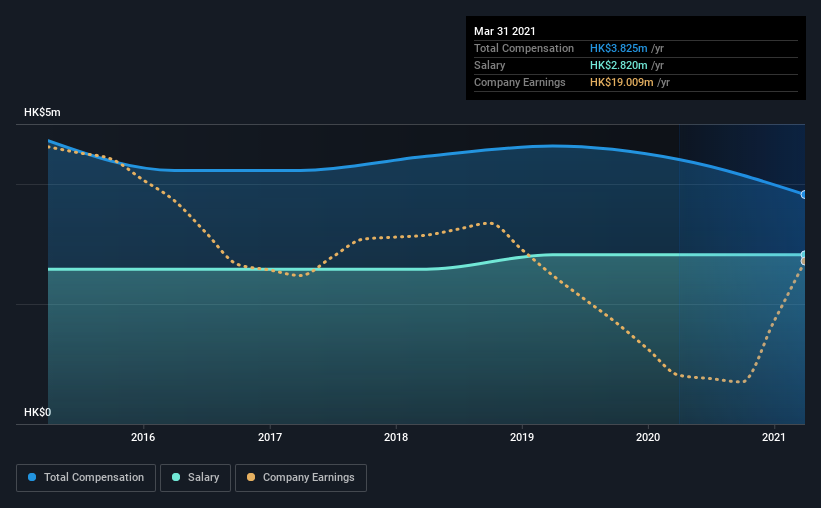This screenshot has height=508, width=821.
Task: Click the HK$5m y-axis label
Action: [42, 112]
